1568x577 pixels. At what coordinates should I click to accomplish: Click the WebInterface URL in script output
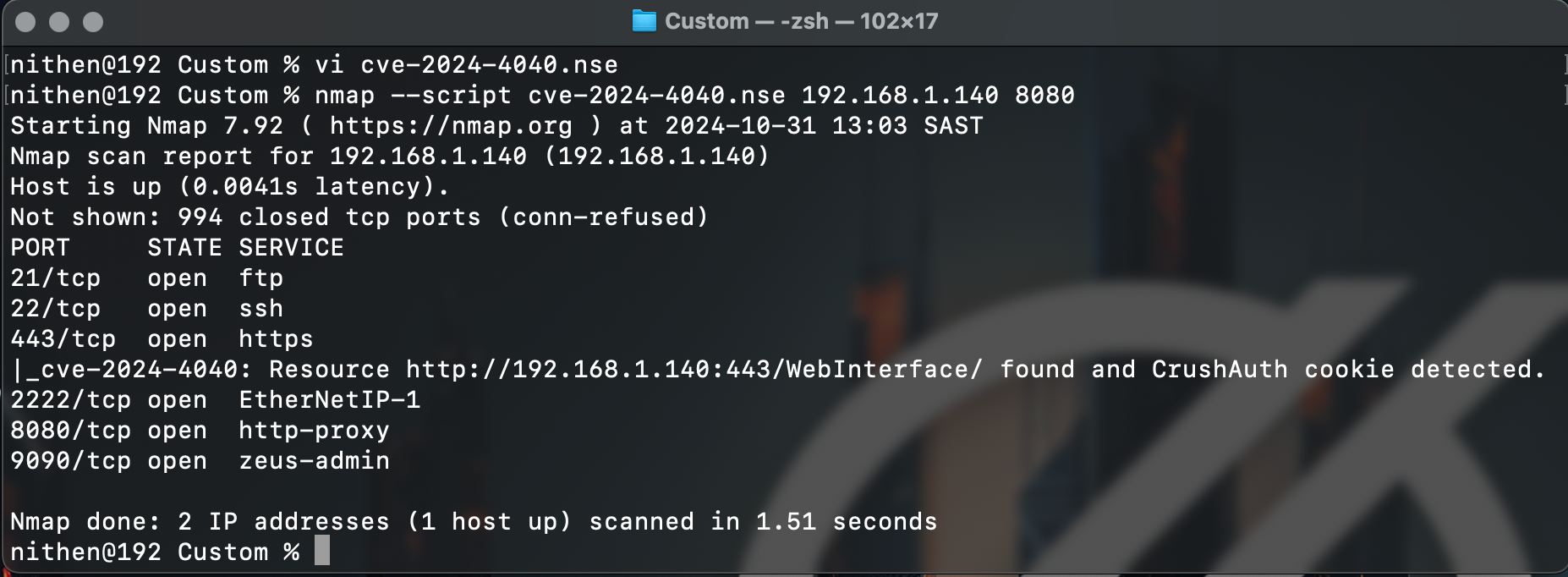694,370
